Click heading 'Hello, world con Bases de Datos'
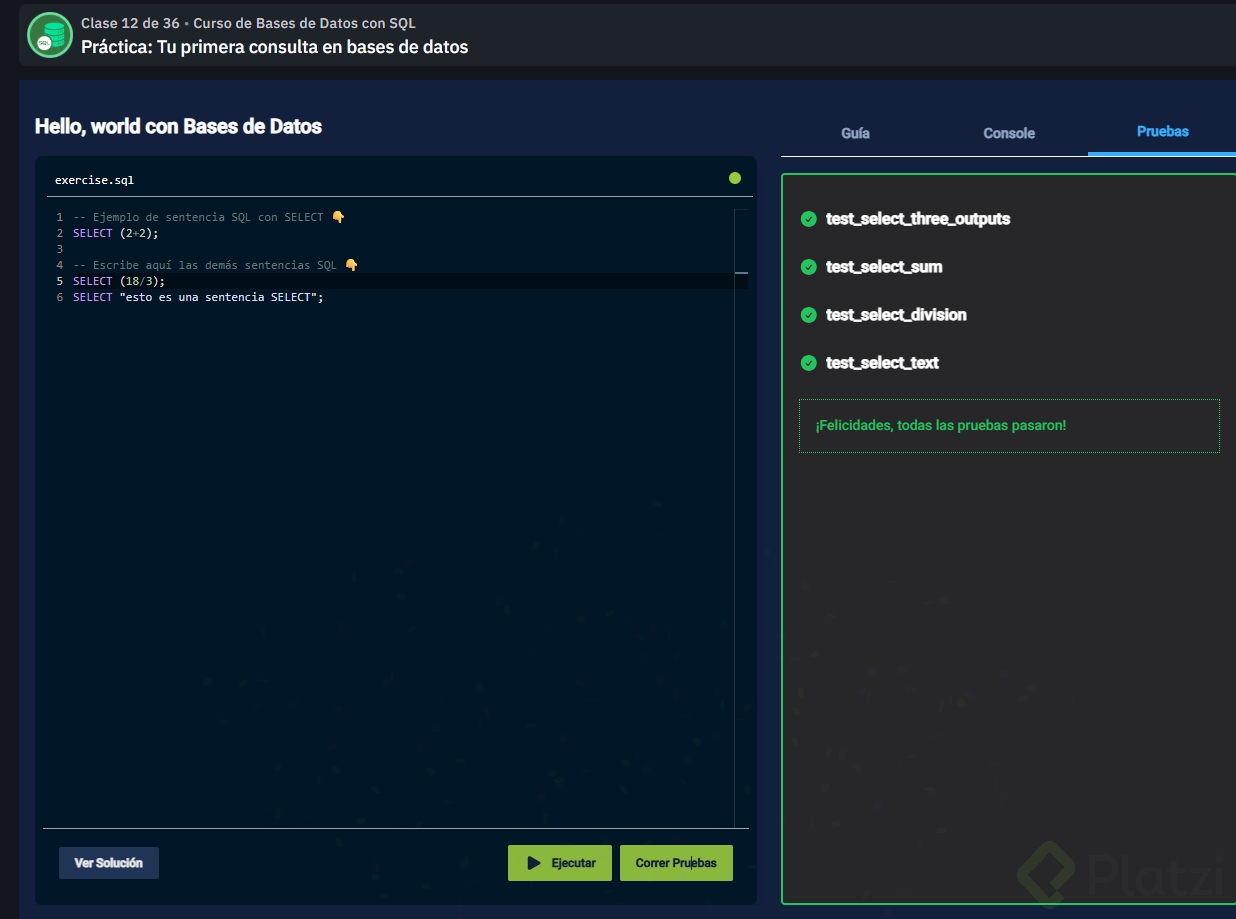 click(x=178, y=126)
